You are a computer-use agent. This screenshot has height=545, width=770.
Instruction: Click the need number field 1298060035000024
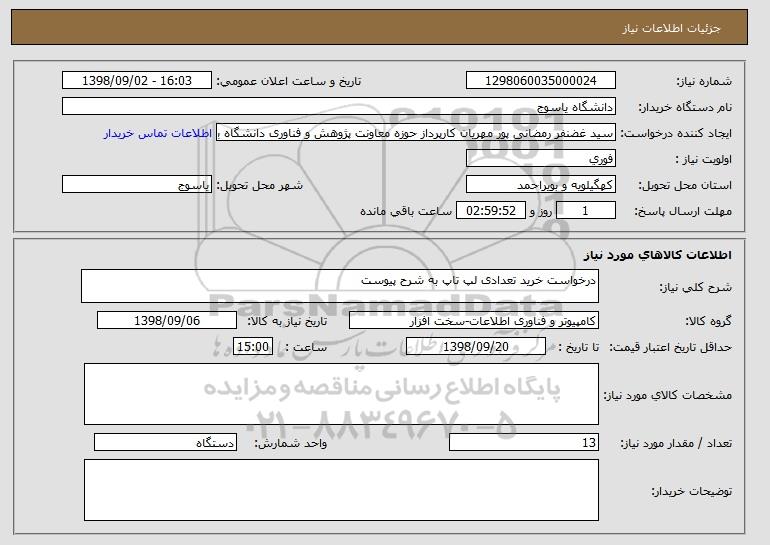point(541,81)
